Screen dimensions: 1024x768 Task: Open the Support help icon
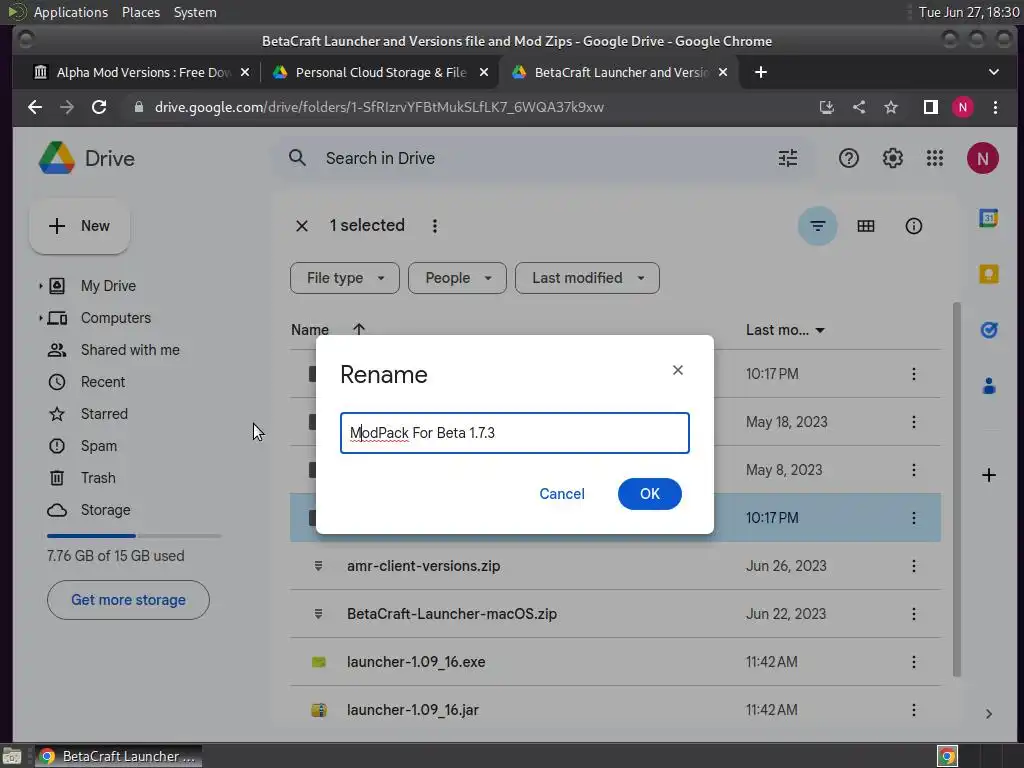(x=848, y=158)
